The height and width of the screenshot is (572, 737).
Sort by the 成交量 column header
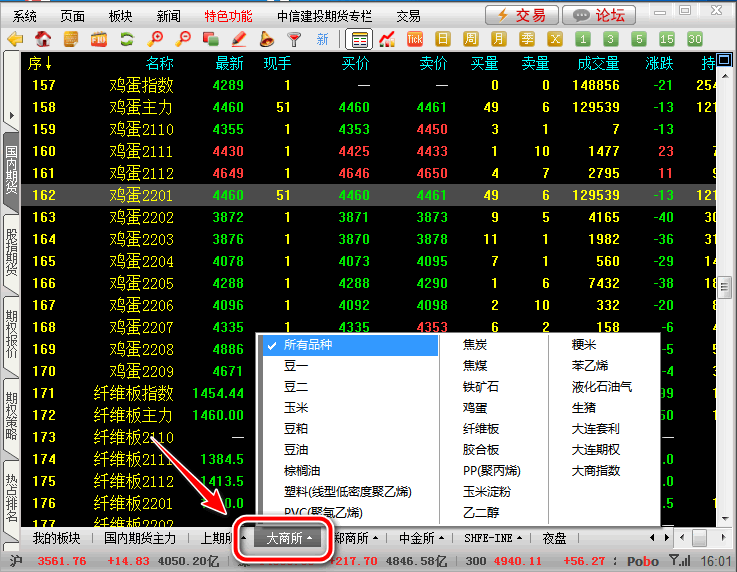598,63
